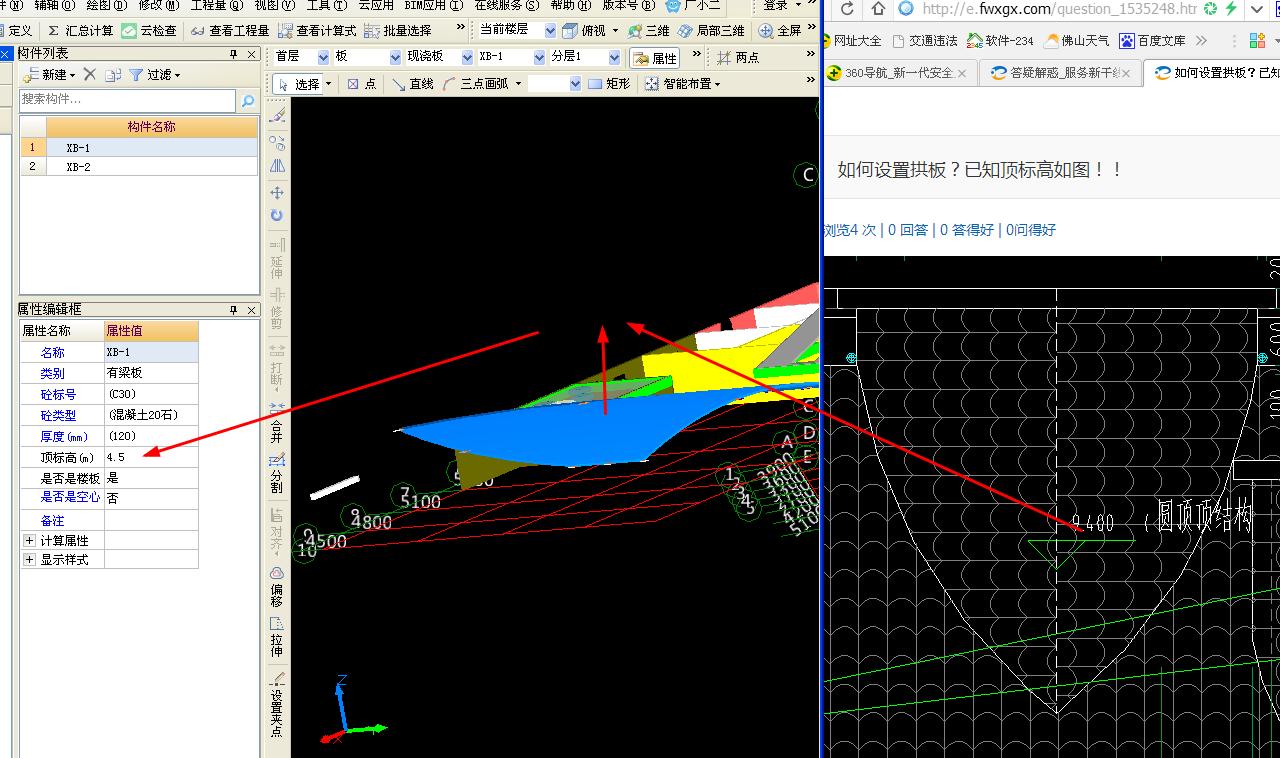
Task: Select XB-1 row in component list
Action: click(x=139, y=147)
